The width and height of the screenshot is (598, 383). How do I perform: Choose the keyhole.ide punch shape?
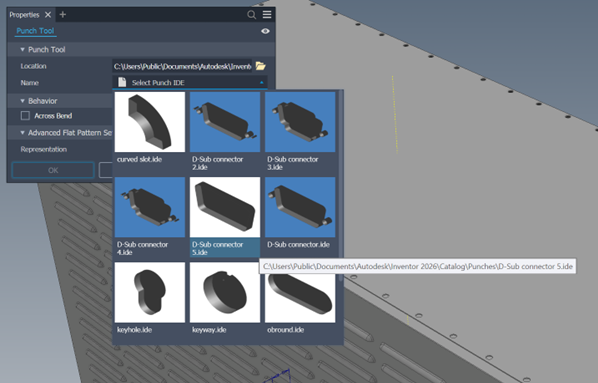coord(150,292)
